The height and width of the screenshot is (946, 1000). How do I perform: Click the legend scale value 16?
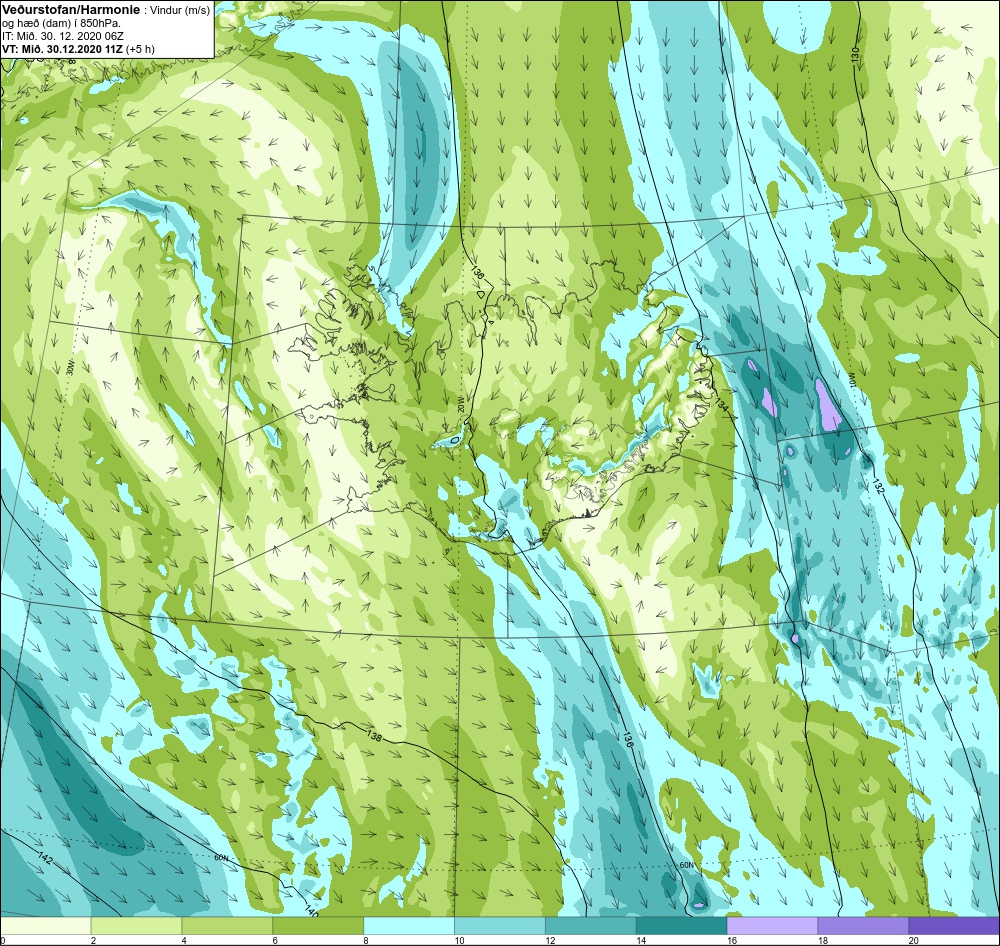(x=732, y=940)
